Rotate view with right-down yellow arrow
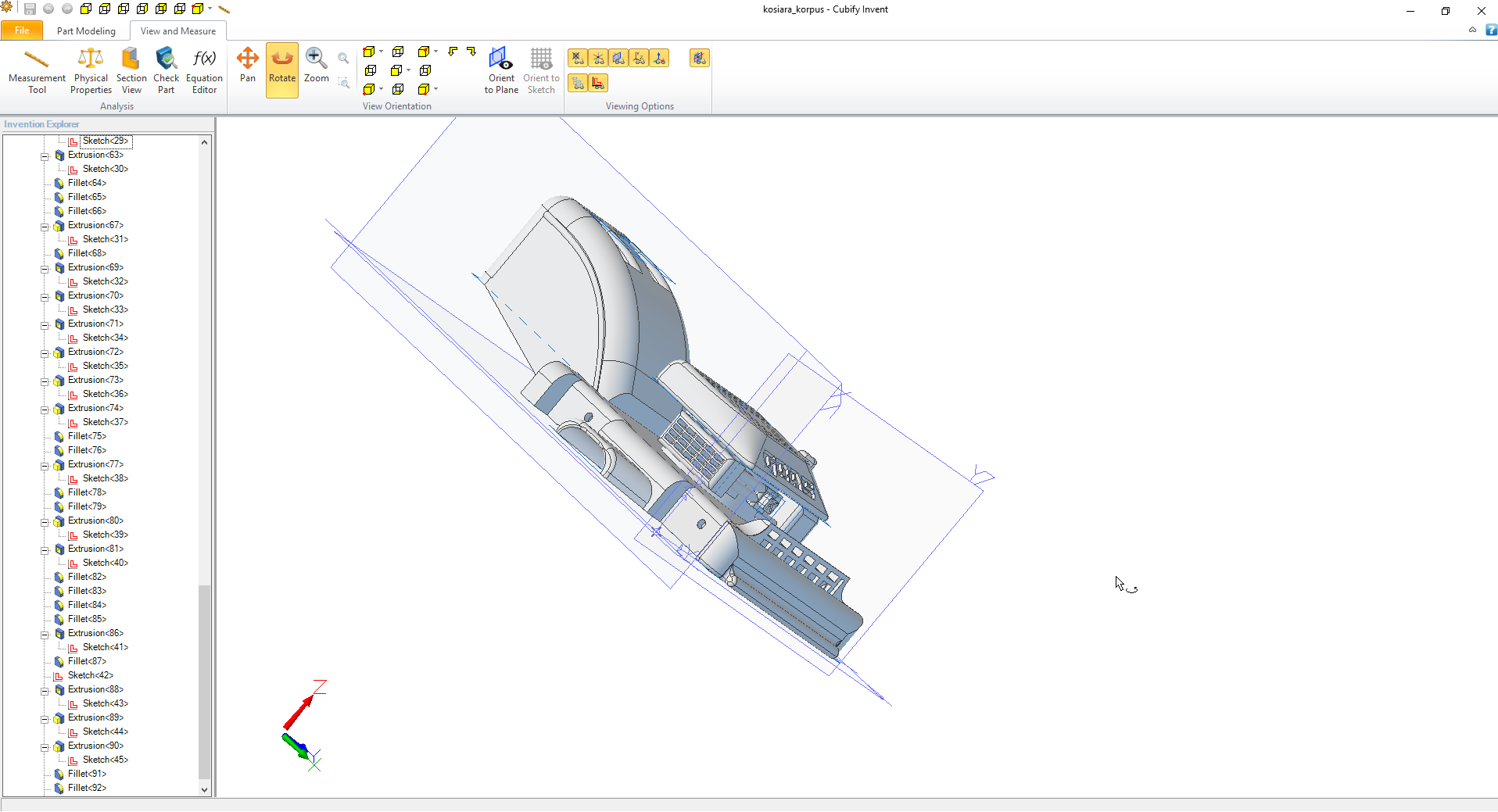 pos(471,52)
